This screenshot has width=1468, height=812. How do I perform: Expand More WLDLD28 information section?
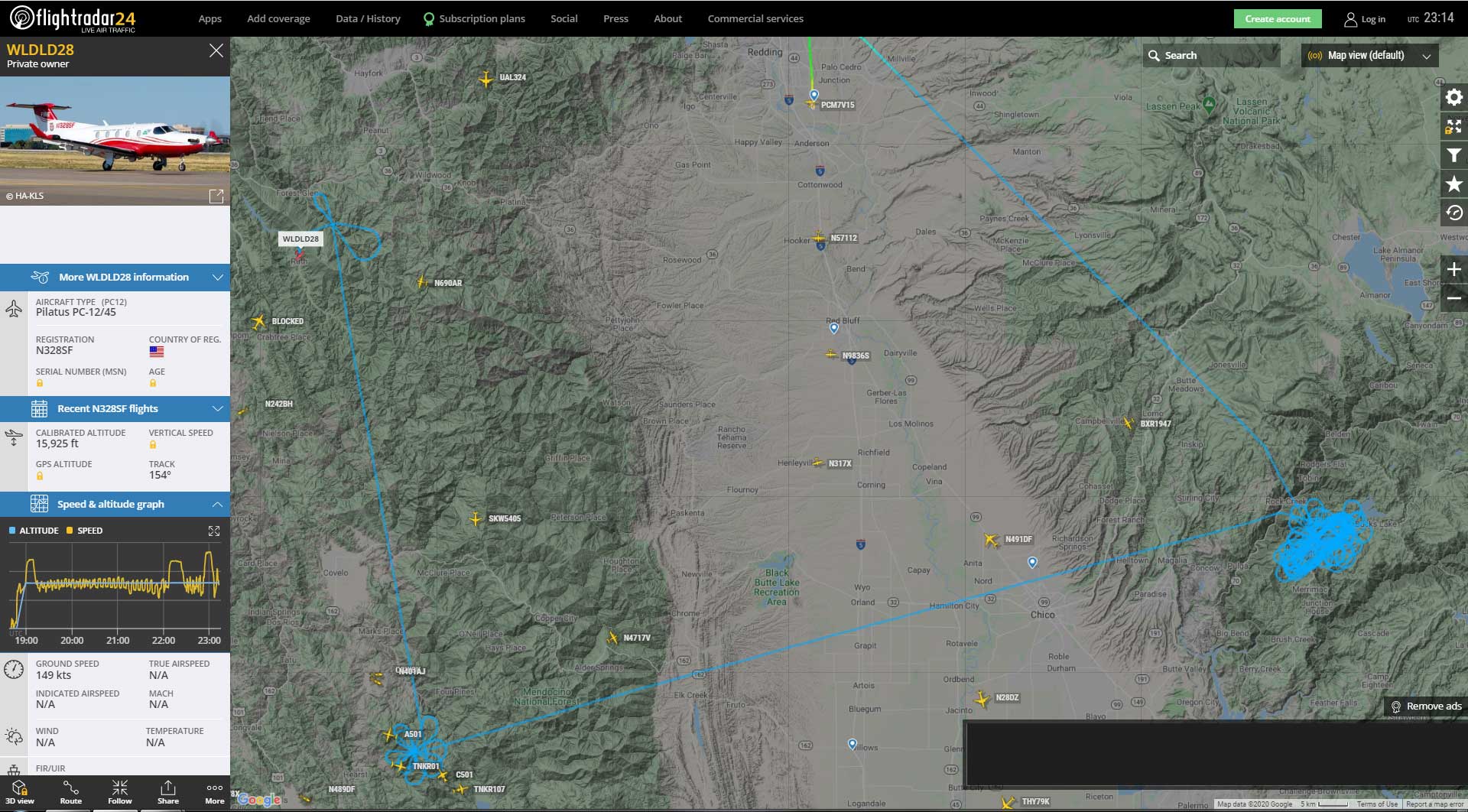tap(115, 278)
